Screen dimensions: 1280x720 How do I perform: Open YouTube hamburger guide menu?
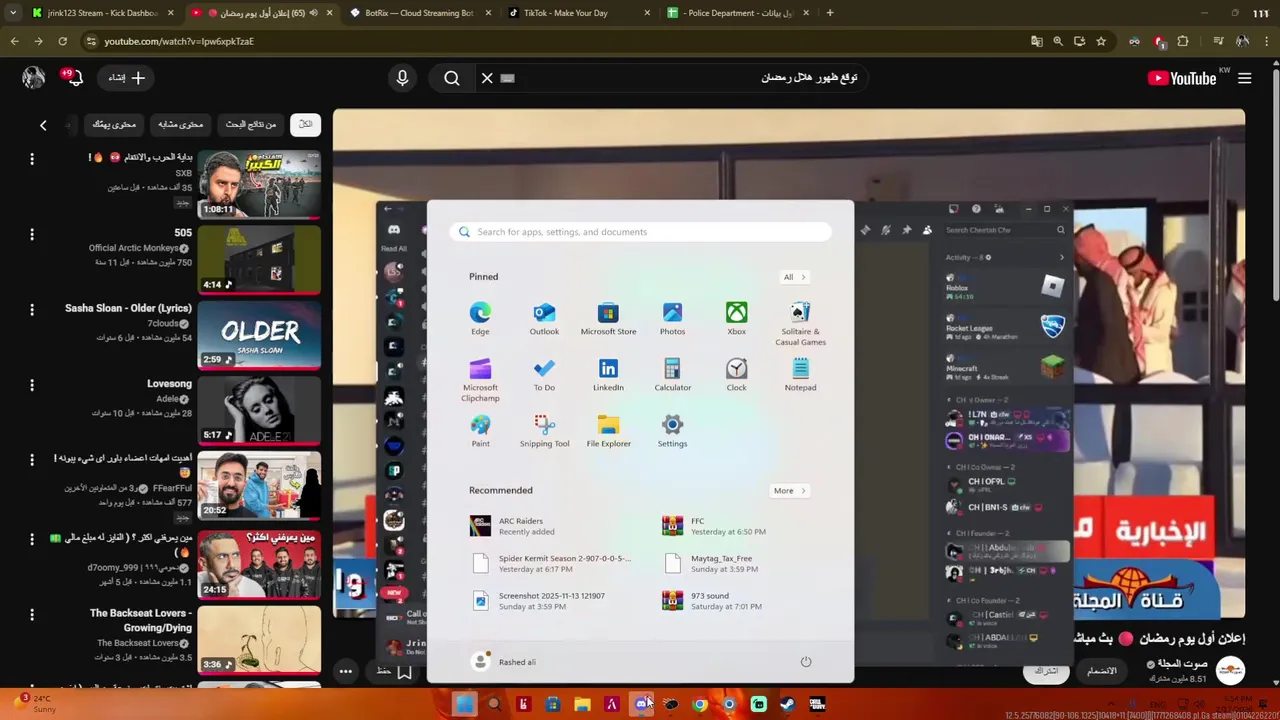point(1245,78)
